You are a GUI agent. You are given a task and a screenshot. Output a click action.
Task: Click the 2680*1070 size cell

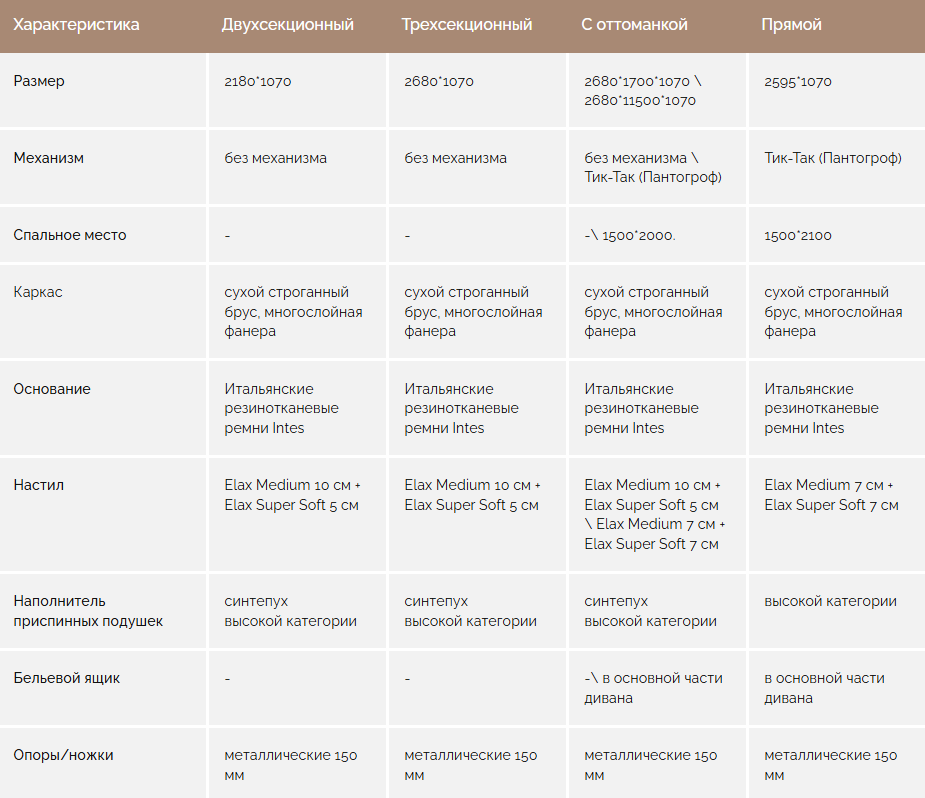[x=439, y=82]
